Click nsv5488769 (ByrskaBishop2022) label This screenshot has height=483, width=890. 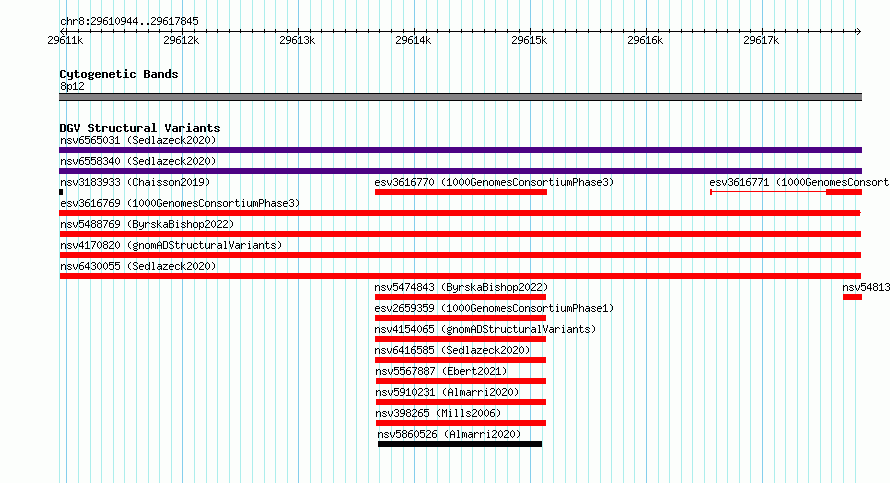point(147,224)
